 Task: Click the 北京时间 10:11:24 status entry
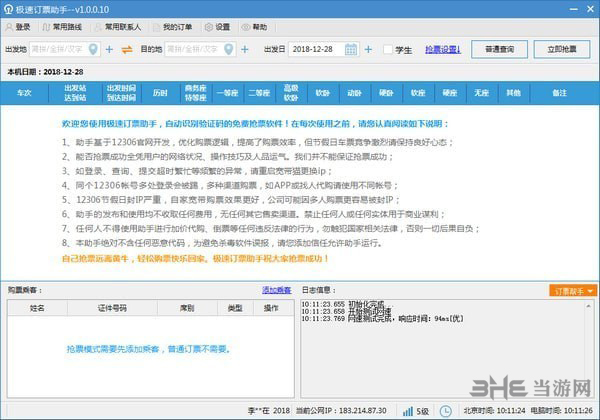pyautogui.click(x=494, y=411)
